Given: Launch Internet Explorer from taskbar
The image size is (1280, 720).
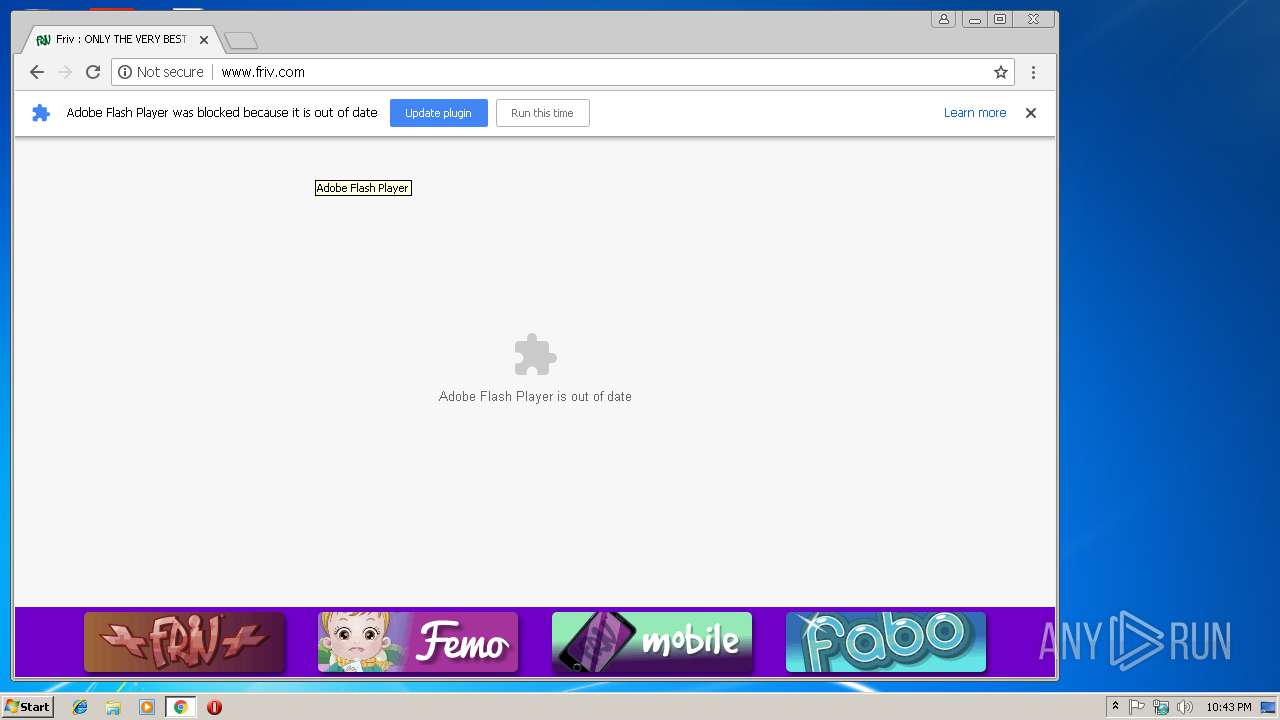Looking at the screenshot, I should 80,707.
